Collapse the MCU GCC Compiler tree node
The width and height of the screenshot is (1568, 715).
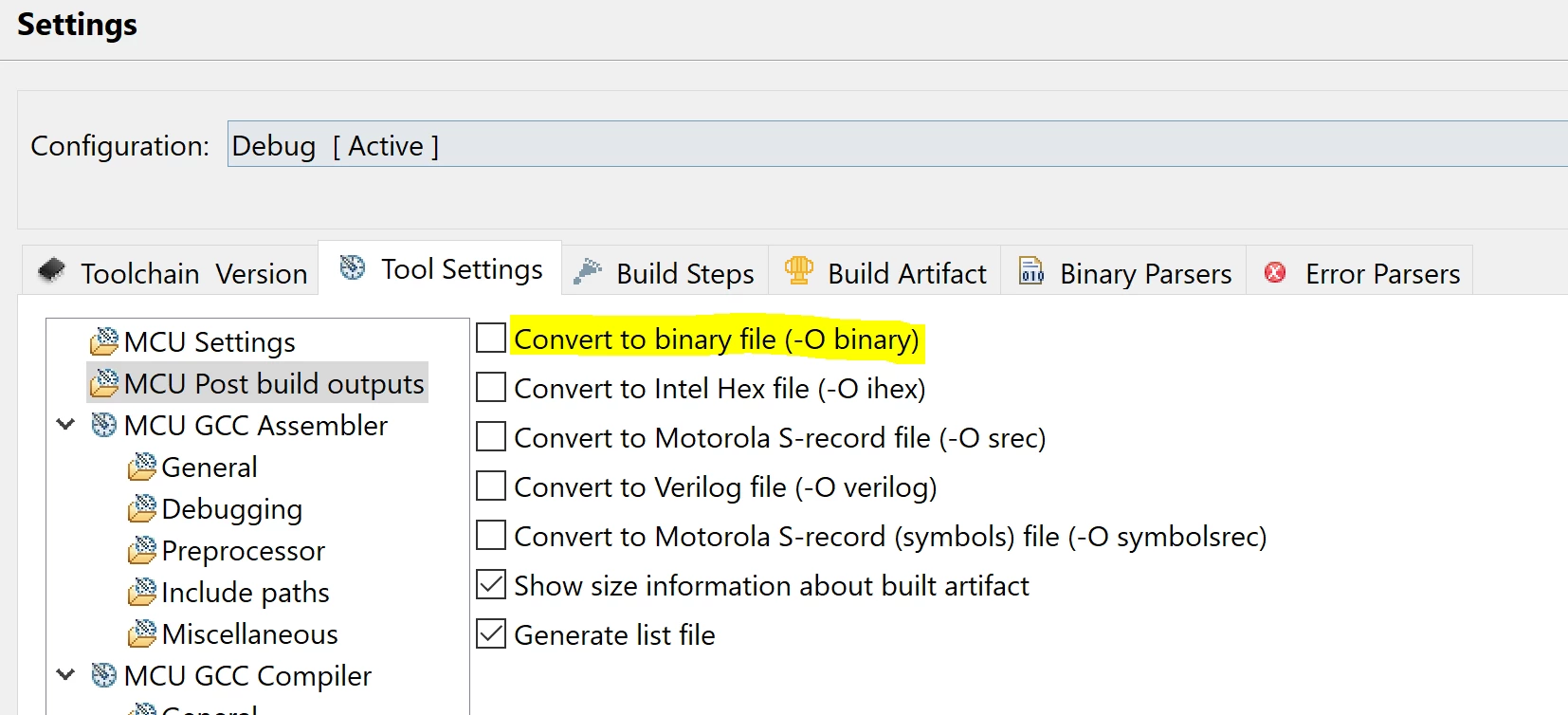pyautogui.click(x=65, y=674)
